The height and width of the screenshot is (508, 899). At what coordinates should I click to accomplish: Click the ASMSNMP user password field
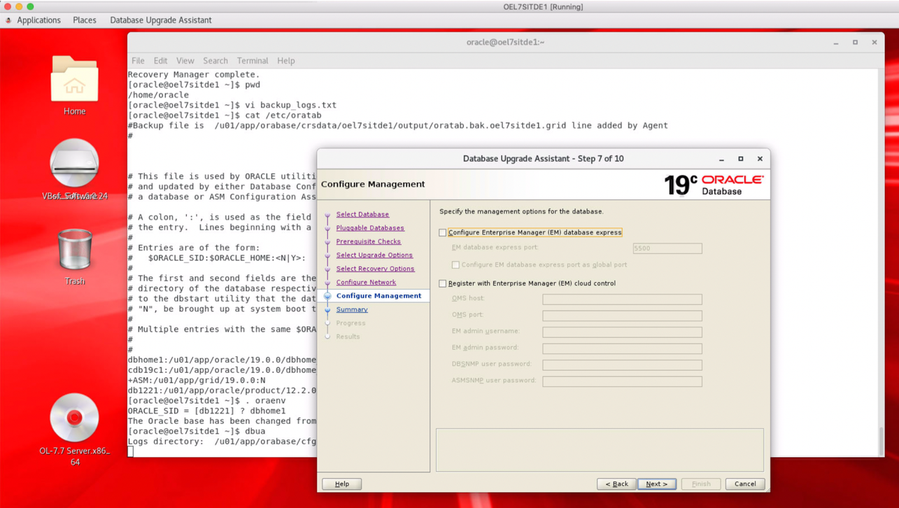click(622, 381)
